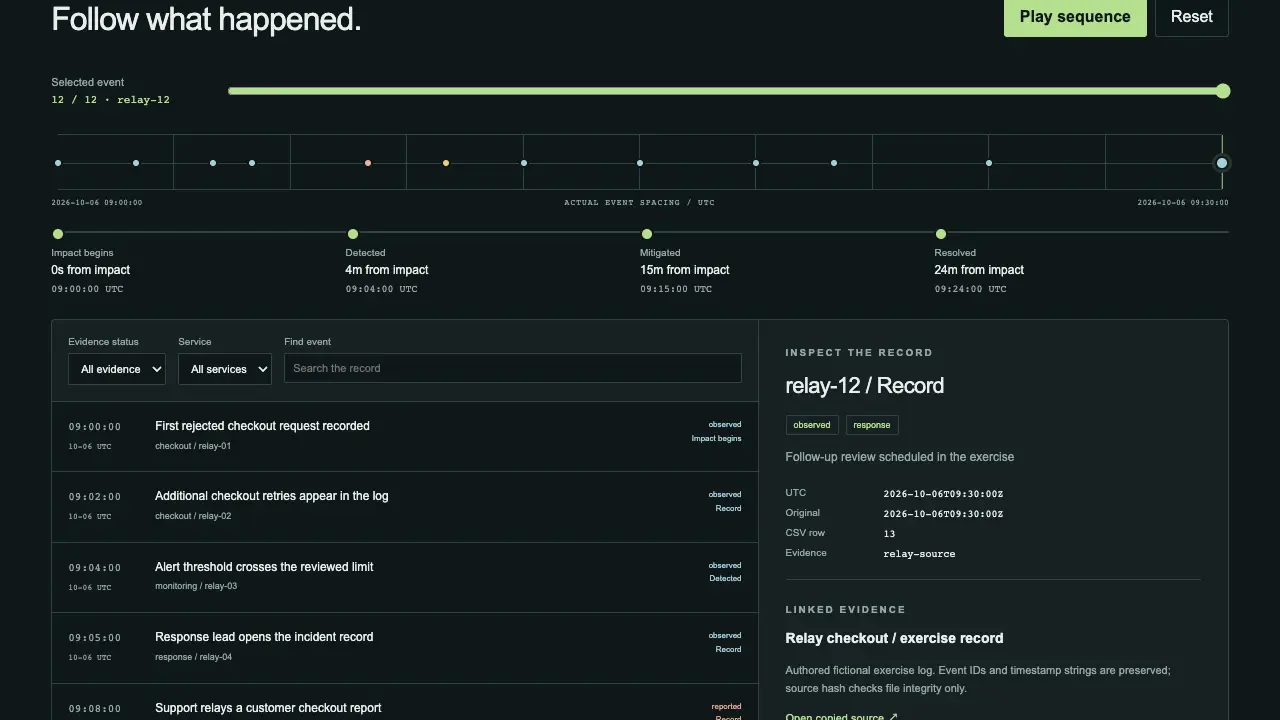This screenshot has height=720, width=1280.
Task: Open the Service filter dropdown
Action: pos(225,369)
